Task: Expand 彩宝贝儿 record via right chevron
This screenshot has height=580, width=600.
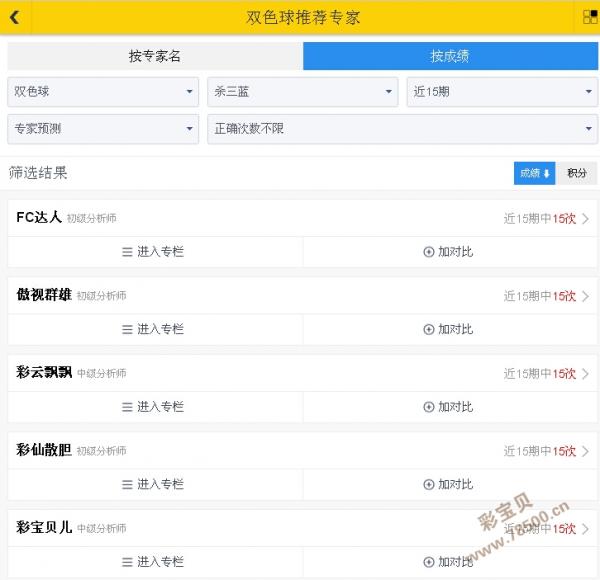Action: click(585, 529)
